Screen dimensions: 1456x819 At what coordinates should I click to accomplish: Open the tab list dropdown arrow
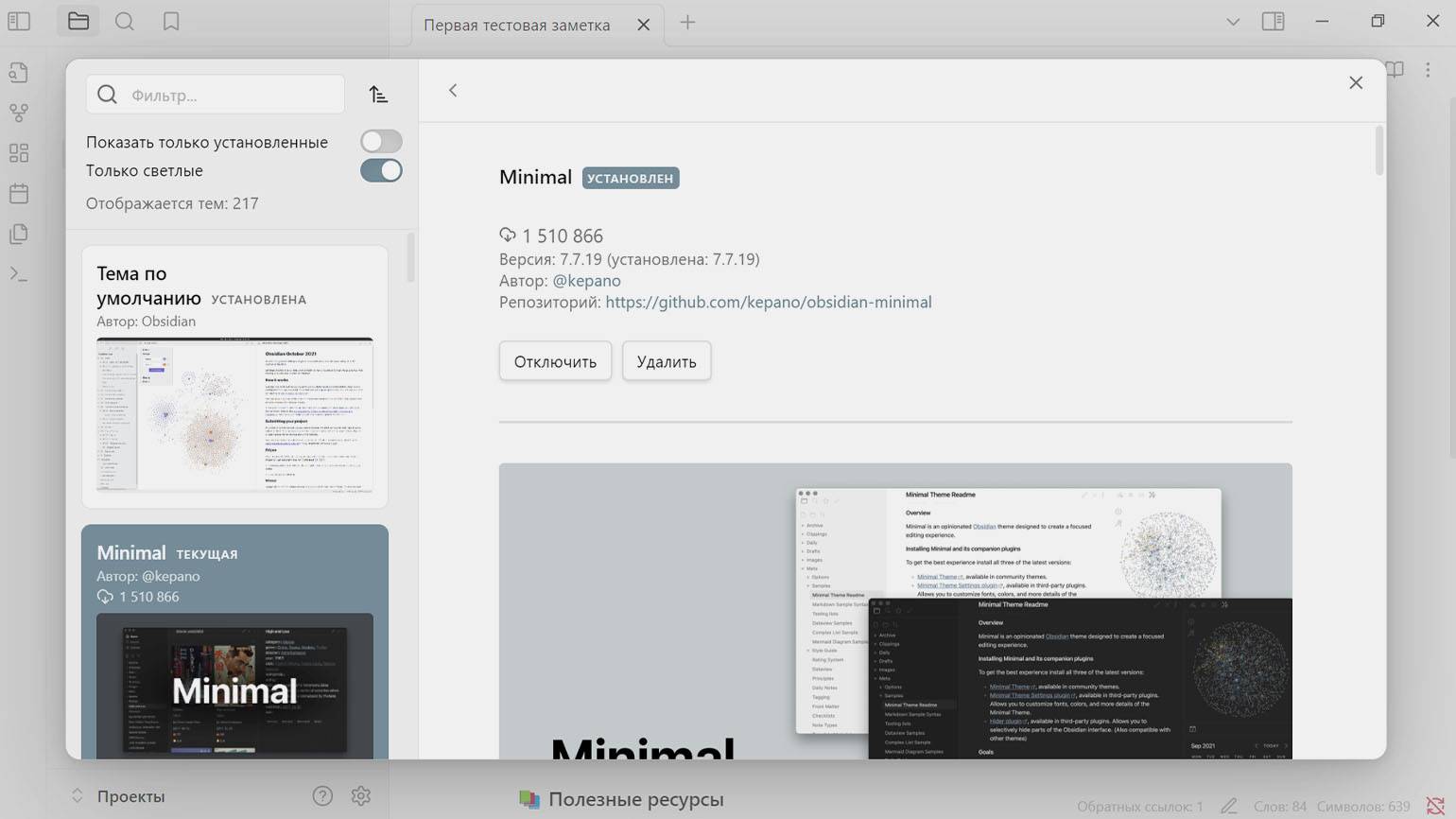click(1233, 22)
